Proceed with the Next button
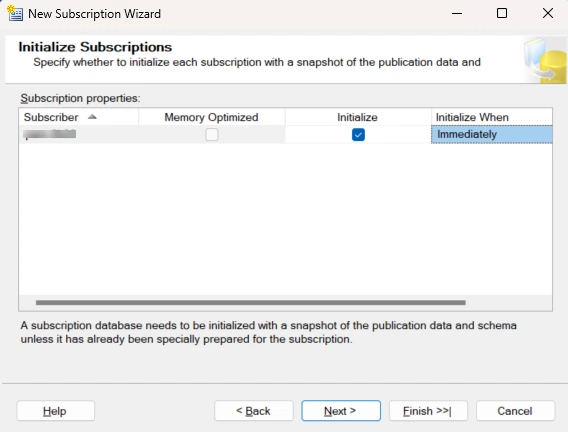Viewport: 568px width, 432px height. [x=341, y=411]
